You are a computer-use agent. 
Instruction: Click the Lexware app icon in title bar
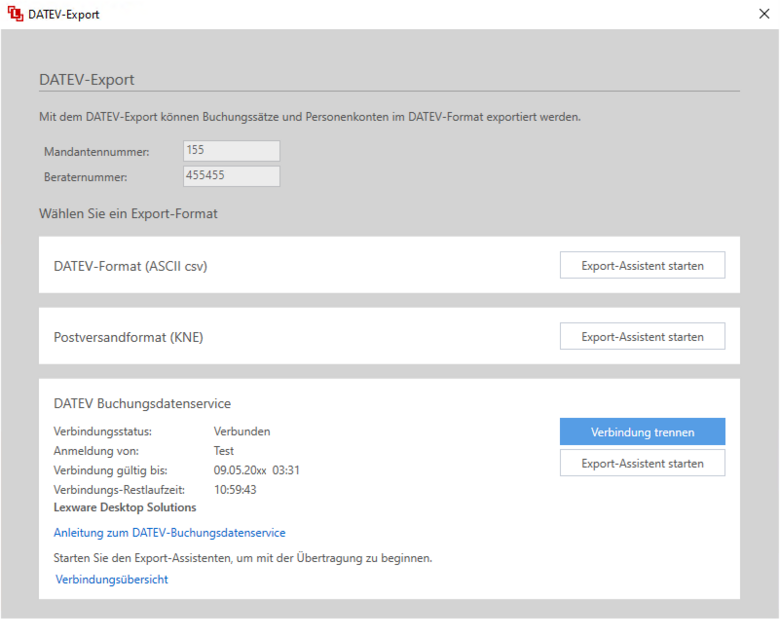pos(15,14)
